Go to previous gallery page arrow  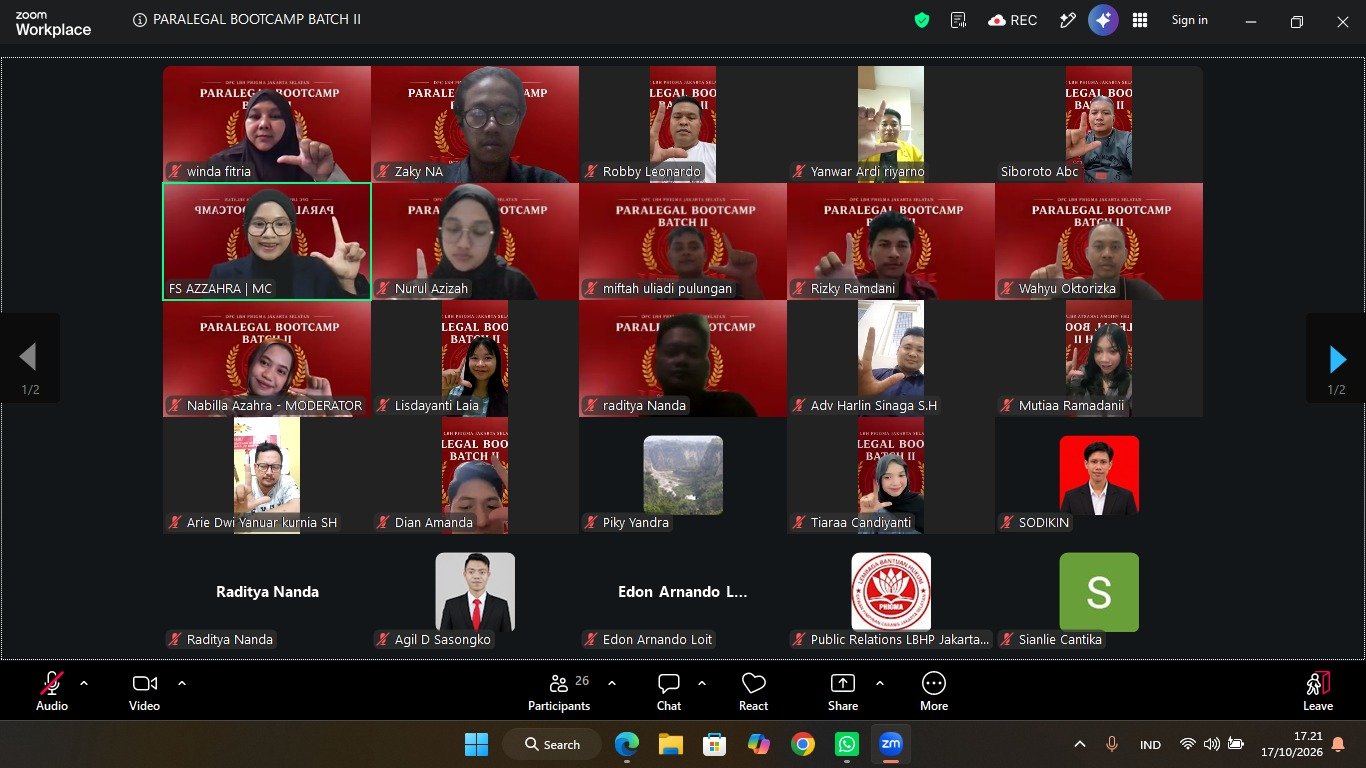tap(29, 359)
